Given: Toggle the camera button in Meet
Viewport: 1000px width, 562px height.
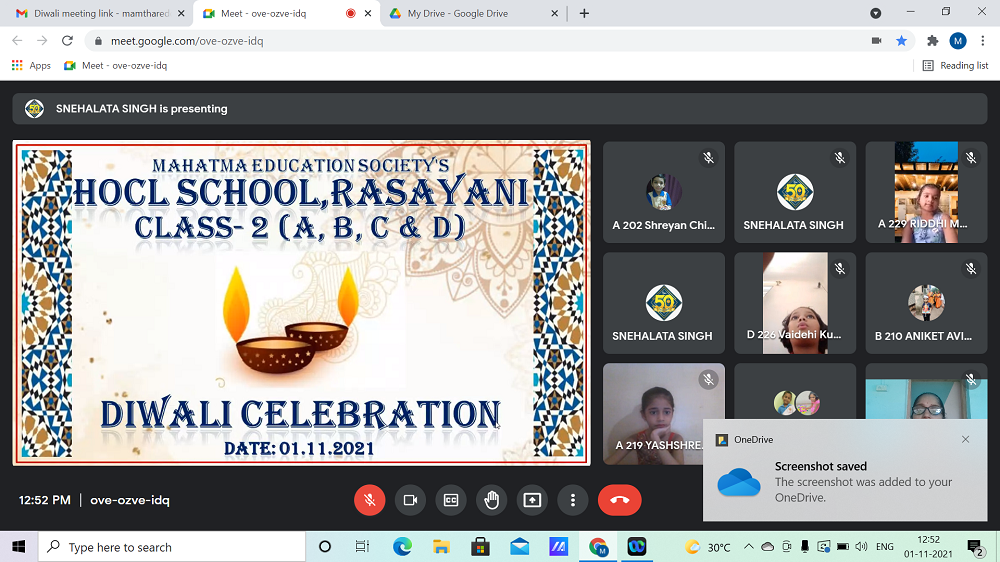Looking at the screenshot, I should point(410,500).
